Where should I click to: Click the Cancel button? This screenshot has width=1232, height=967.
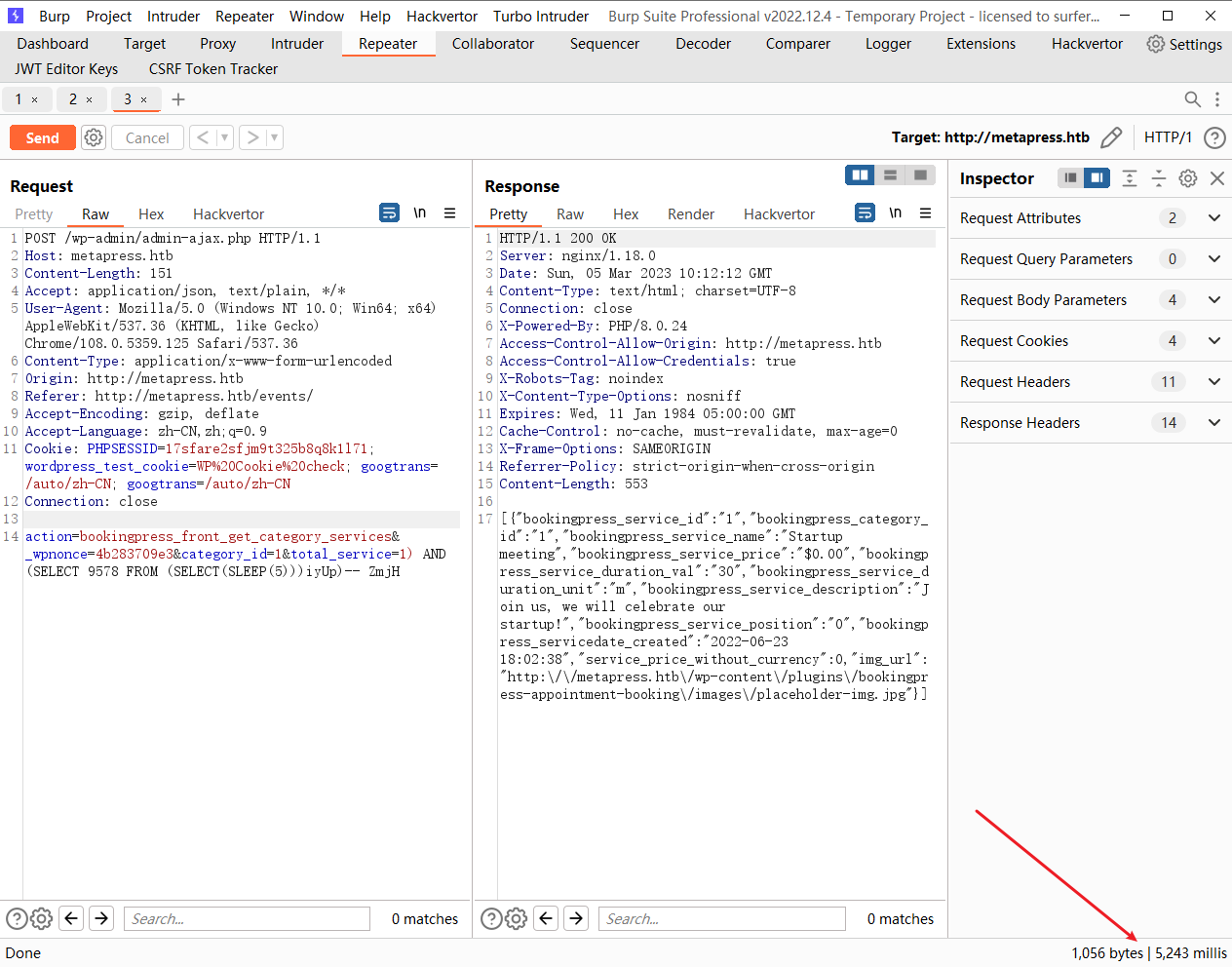(x=147, y=137)
